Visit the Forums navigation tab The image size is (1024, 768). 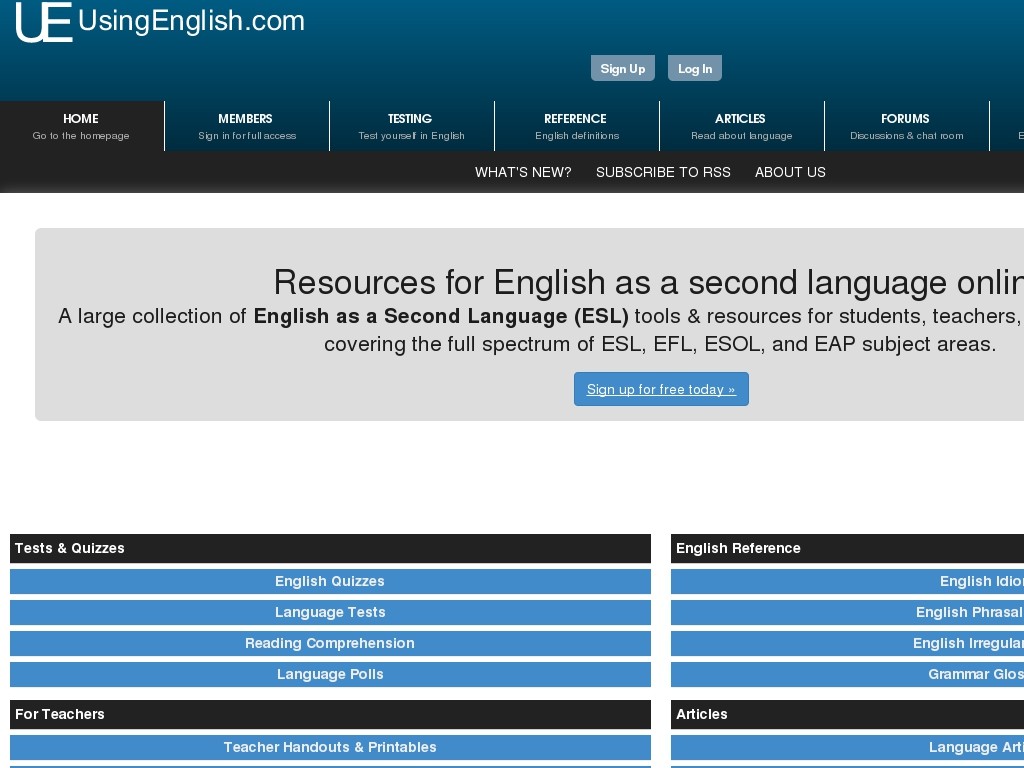906,126
